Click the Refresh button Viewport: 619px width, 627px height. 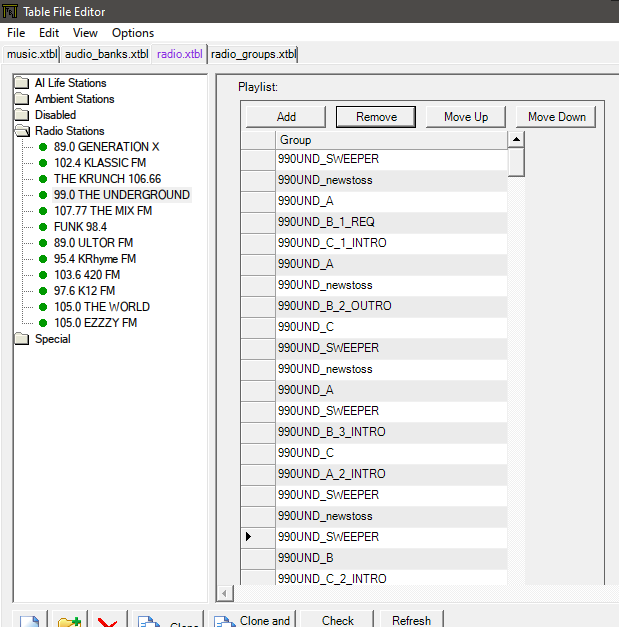411,620
